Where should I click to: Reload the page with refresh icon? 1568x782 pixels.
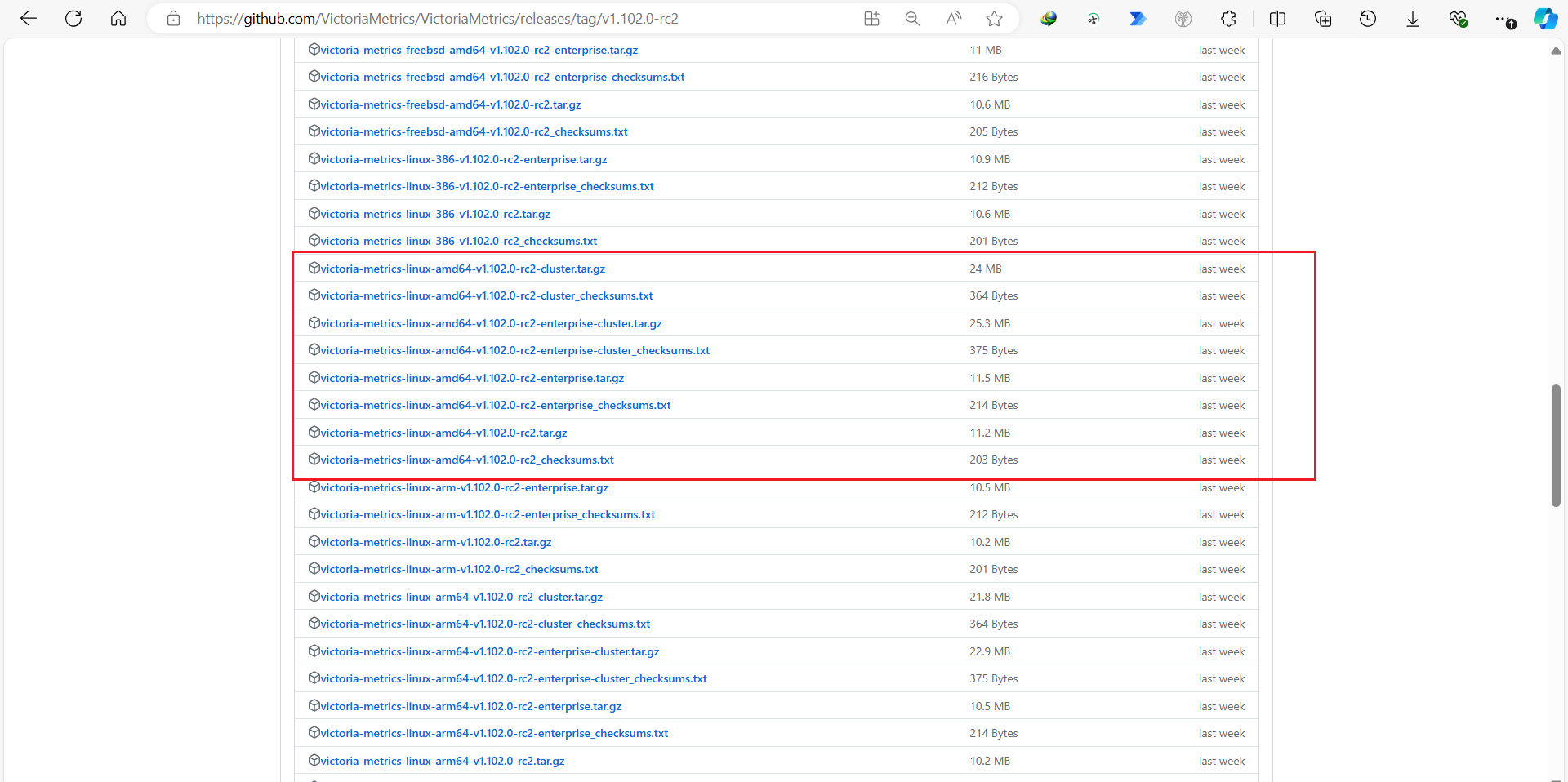[73, 19]
